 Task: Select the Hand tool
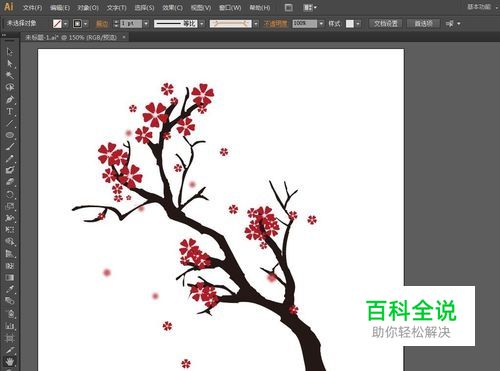click(x=9, y=361)
